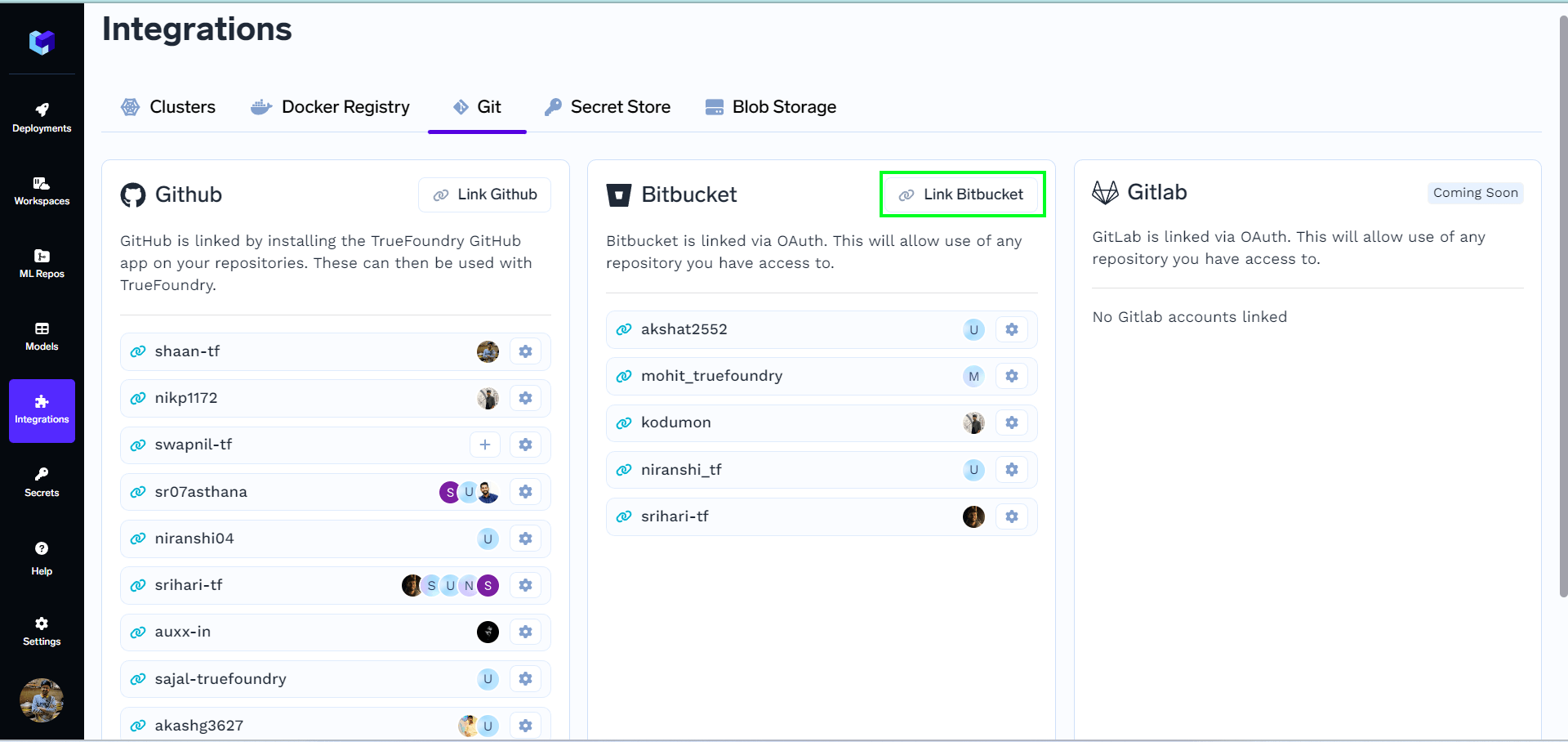Open settings gear for shaan-tf

click(x=526, y=351)
